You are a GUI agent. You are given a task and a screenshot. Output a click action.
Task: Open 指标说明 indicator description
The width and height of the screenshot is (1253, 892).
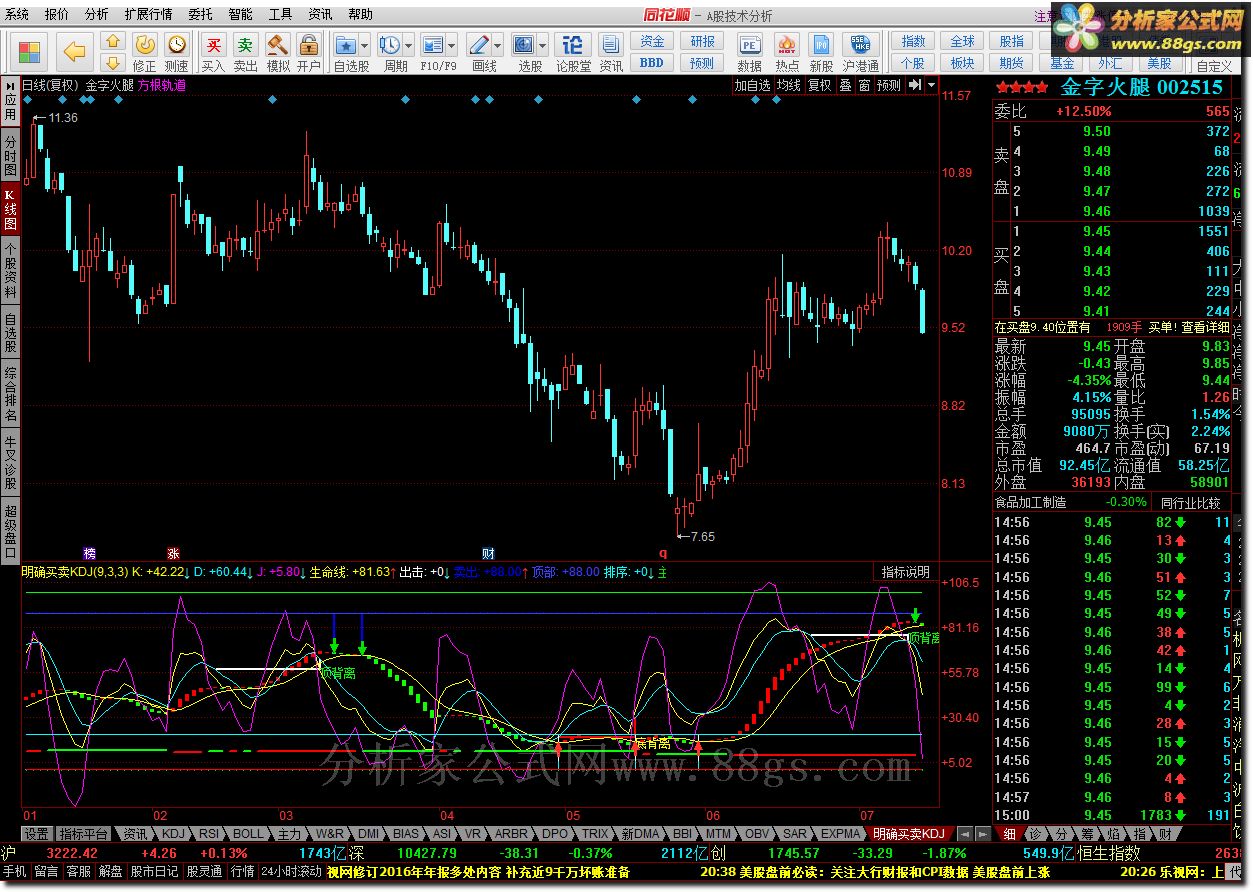click(905, 572)
